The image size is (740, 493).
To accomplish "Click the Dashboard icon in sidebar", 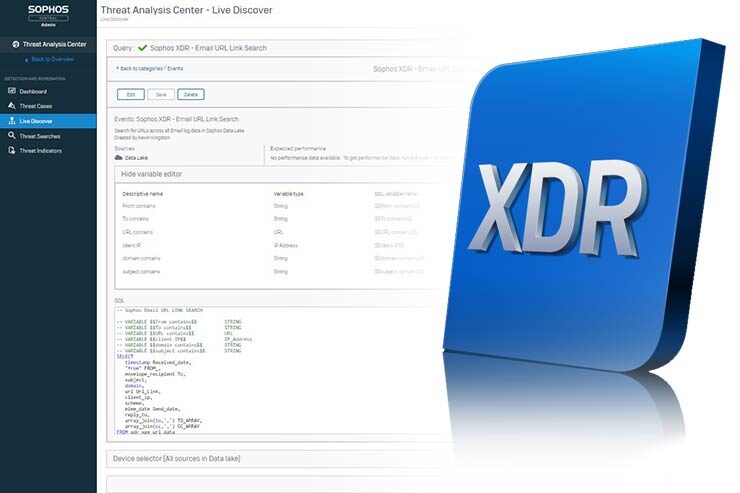I will tap(10, 91).
